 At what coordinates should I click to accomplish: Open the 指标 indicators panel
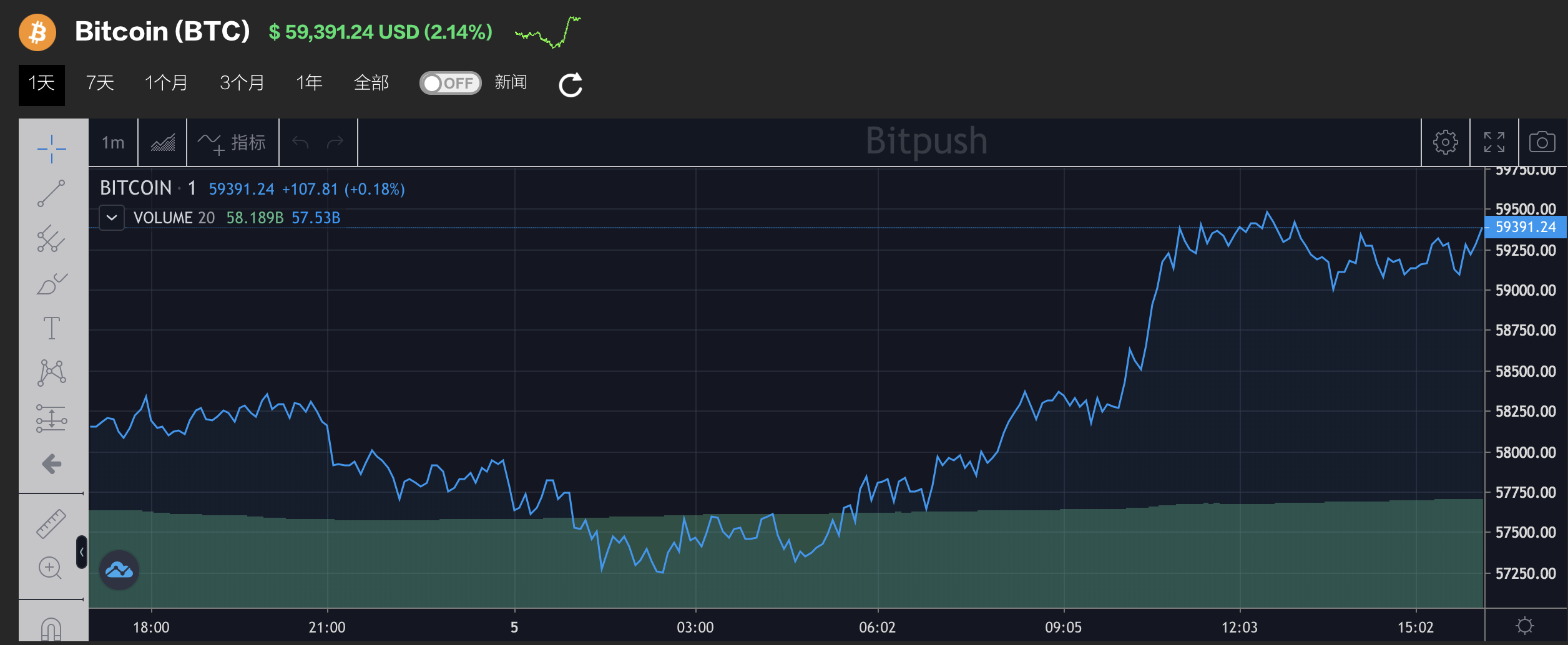click(x=232, y=142)
